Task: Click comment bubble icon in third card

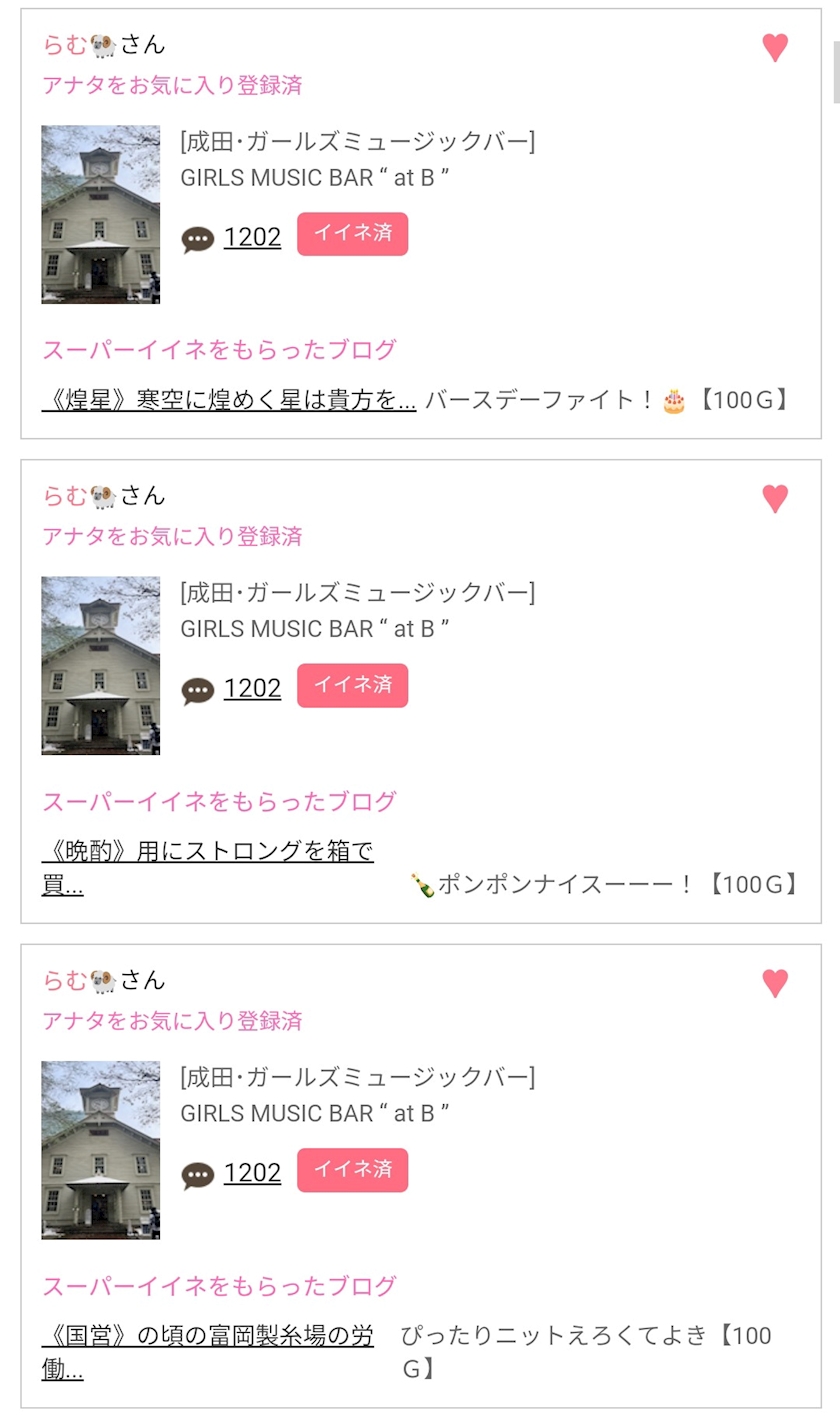Action: point(198,1175)
